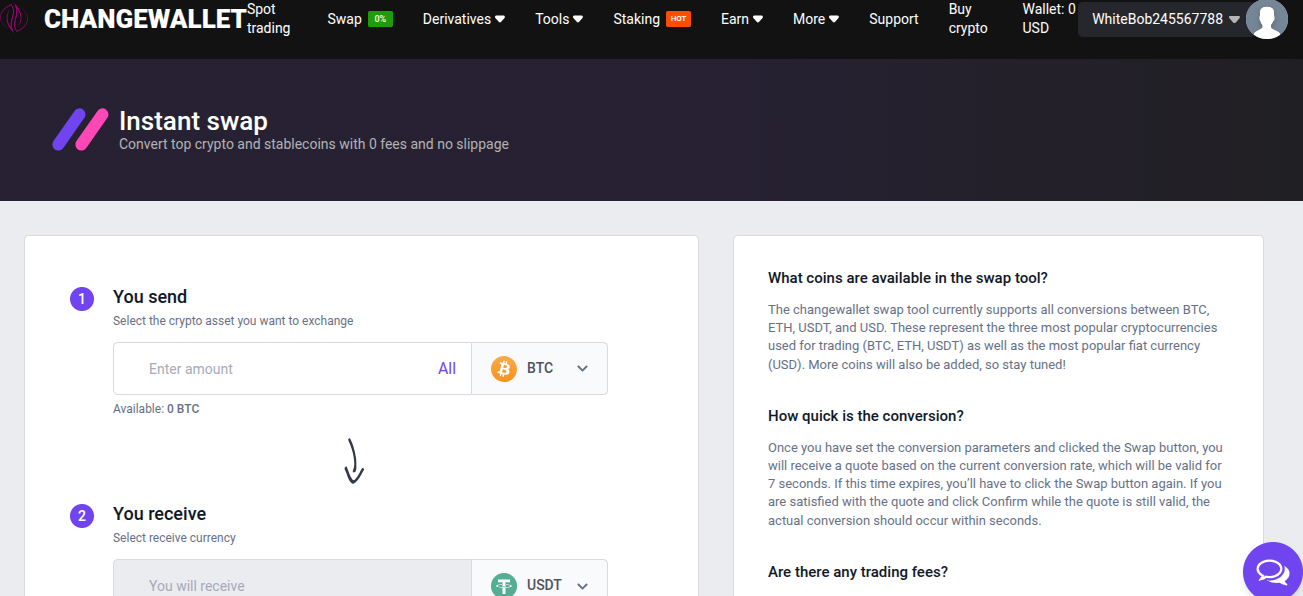Click the Tether USDT coin icon
Viewport: 1303px width, 596px height.
coord(504,585)
